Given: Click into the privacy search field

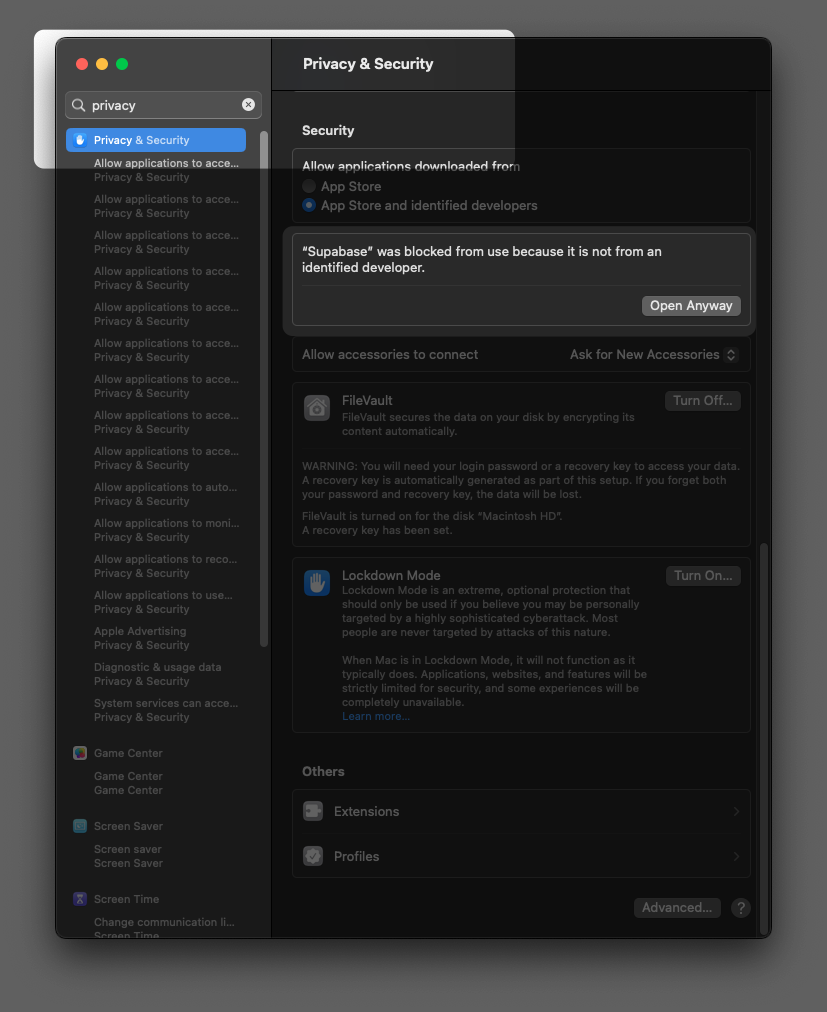Looking at the screenshot, I should (x=163, y=105).
